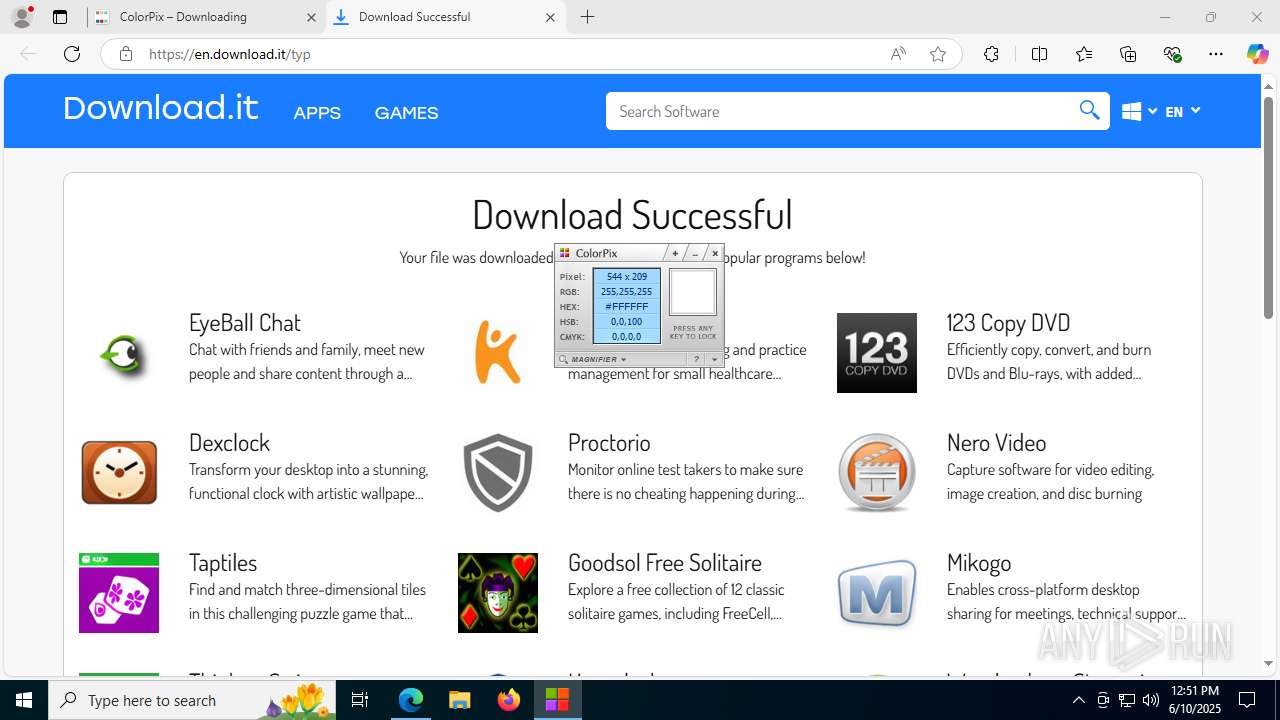
Task: Click the search magnifier icon on Download.it
Action: point(1089,111)
